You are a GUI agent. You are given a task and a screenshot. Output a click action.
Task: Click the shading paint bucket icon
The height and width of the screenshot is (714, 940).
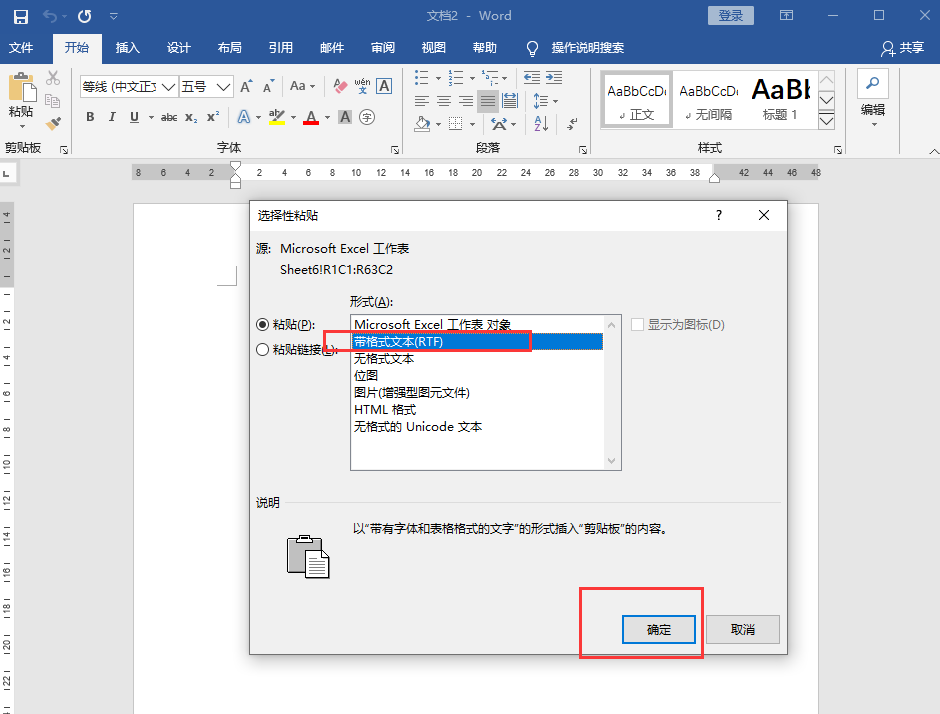tap(423, 124)
